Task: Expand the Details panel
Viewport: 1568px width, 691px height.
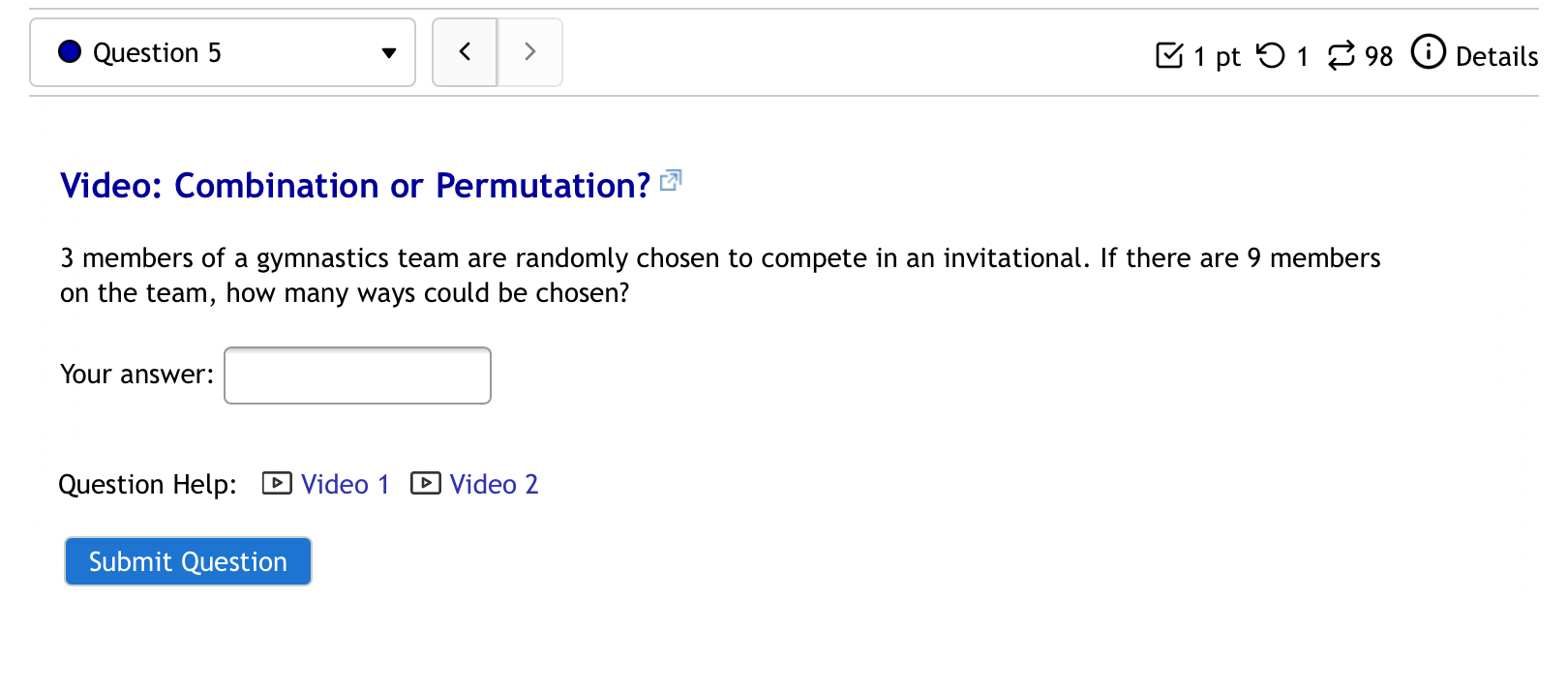Action: 1498,57
